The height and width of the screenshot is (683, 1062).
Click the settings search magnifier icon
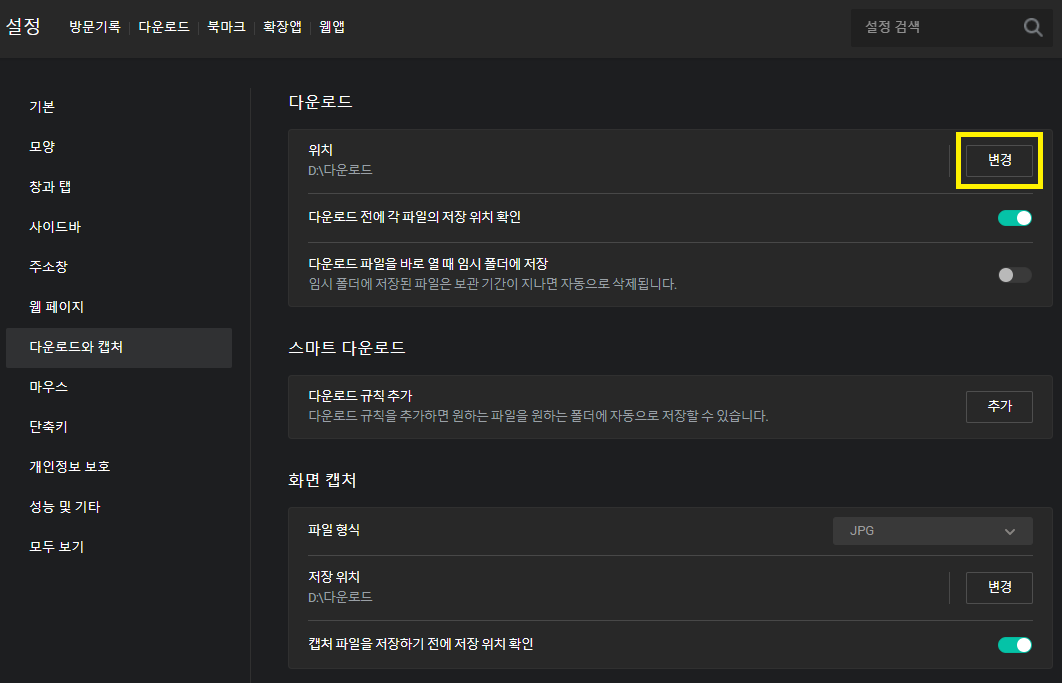pos(1032,27)
